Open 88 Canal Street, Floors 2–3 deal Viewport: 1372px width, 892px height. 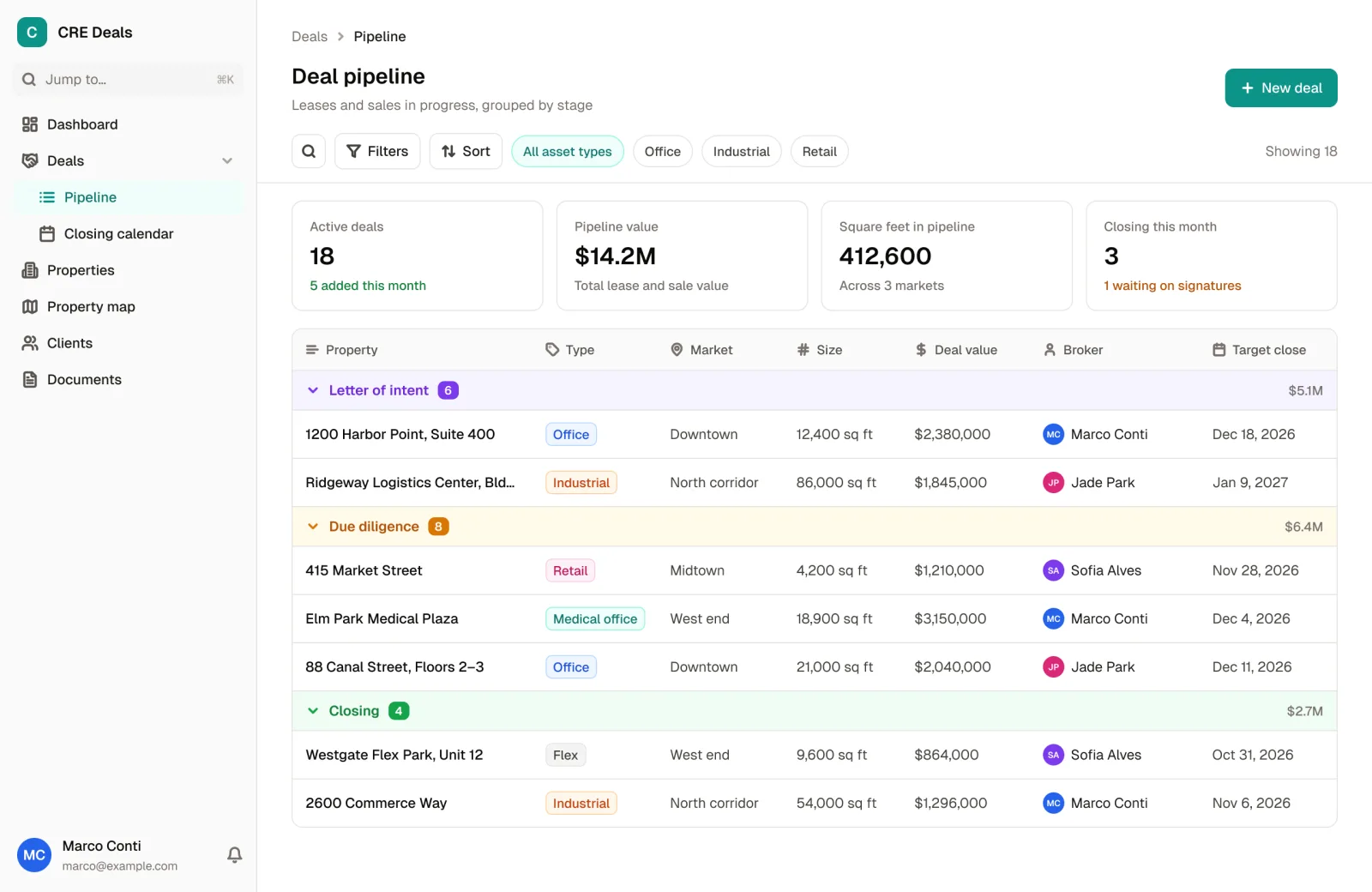pos(394,667)
